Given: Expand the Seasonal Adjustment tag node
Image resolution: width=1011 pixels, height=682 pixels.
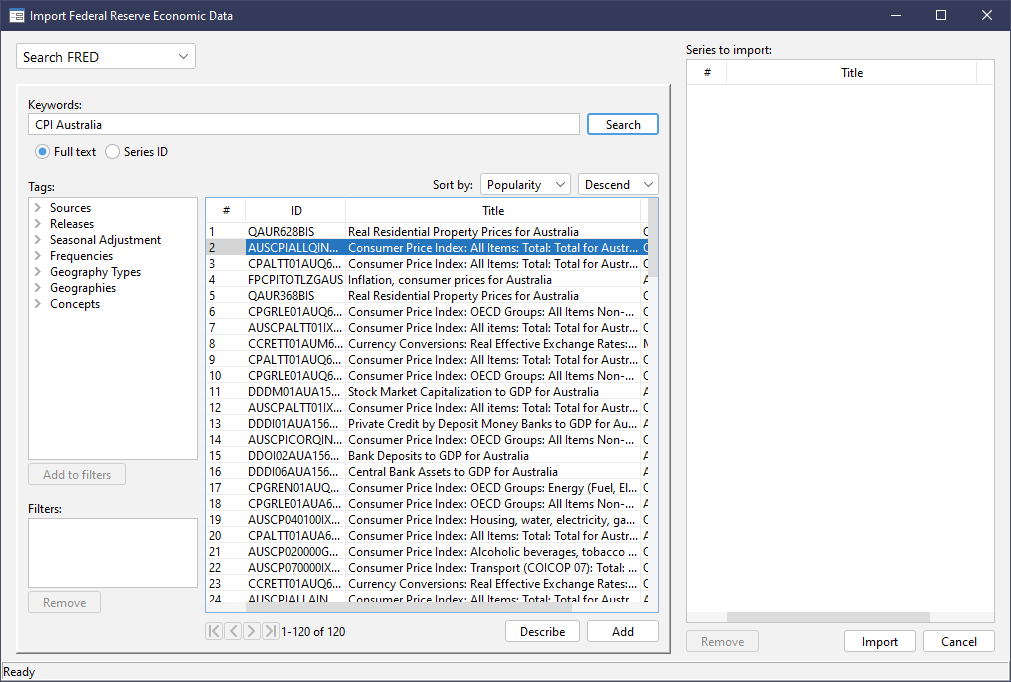Looking at the screenshot, I should (37, 240).
